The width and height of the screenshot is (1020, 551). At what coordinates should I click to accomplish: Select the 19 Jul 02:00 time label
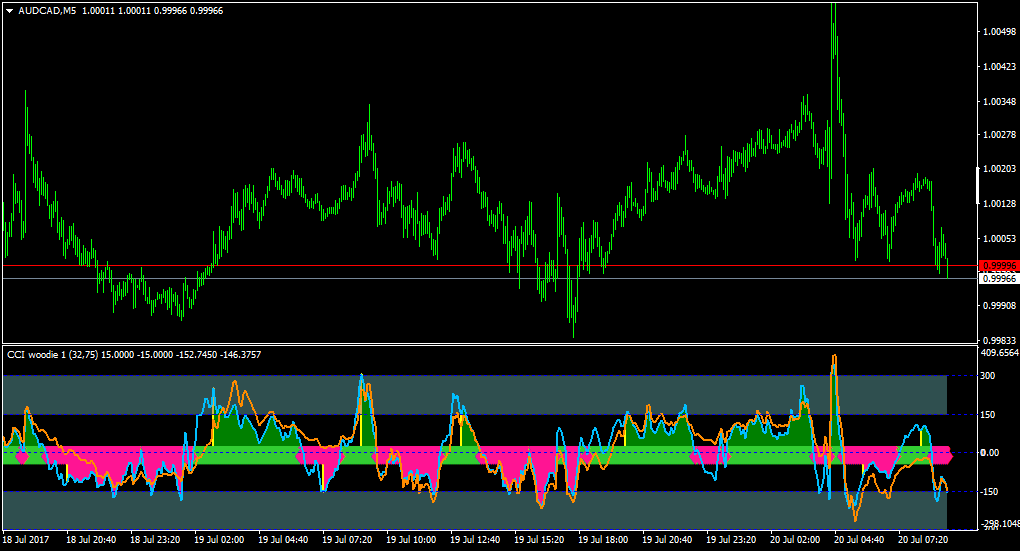[219, 540]
